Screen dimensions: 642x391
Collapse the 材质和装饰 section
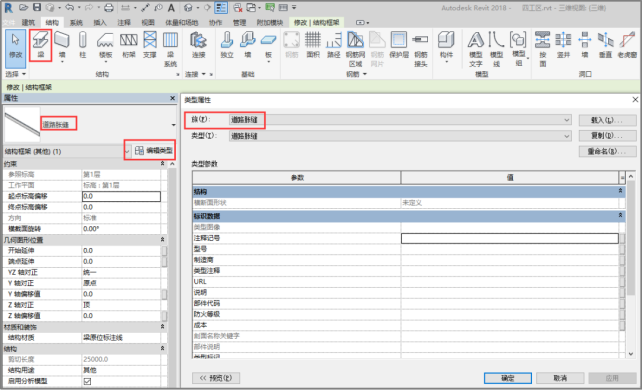[x=163, y=327]
